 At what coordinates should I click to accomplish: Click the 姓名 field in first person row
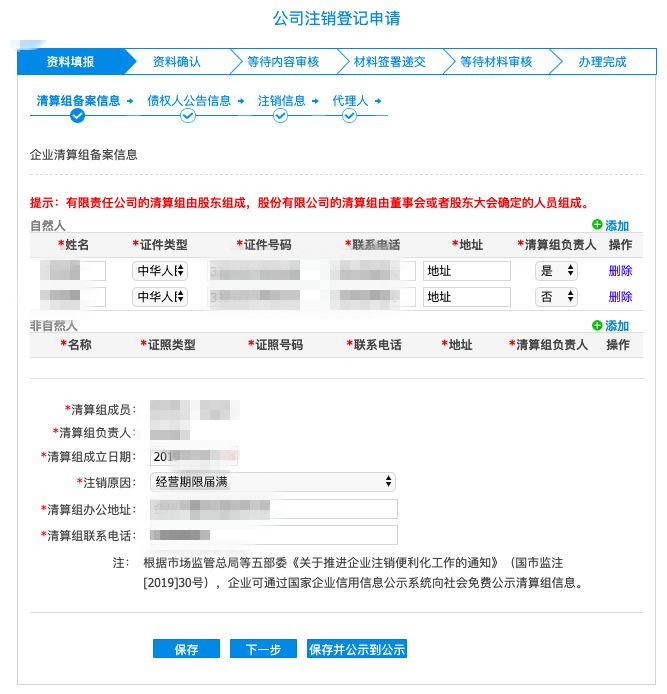[x=73, y=270]
